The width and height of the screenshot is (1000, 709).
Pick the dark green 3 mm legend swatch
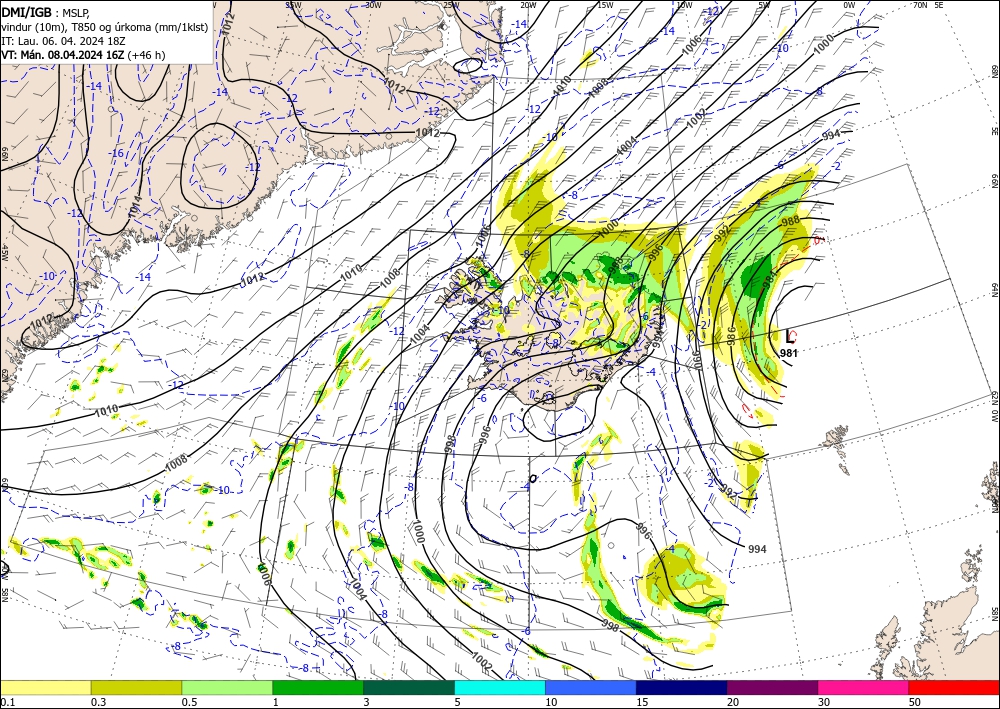coord(409,687)
